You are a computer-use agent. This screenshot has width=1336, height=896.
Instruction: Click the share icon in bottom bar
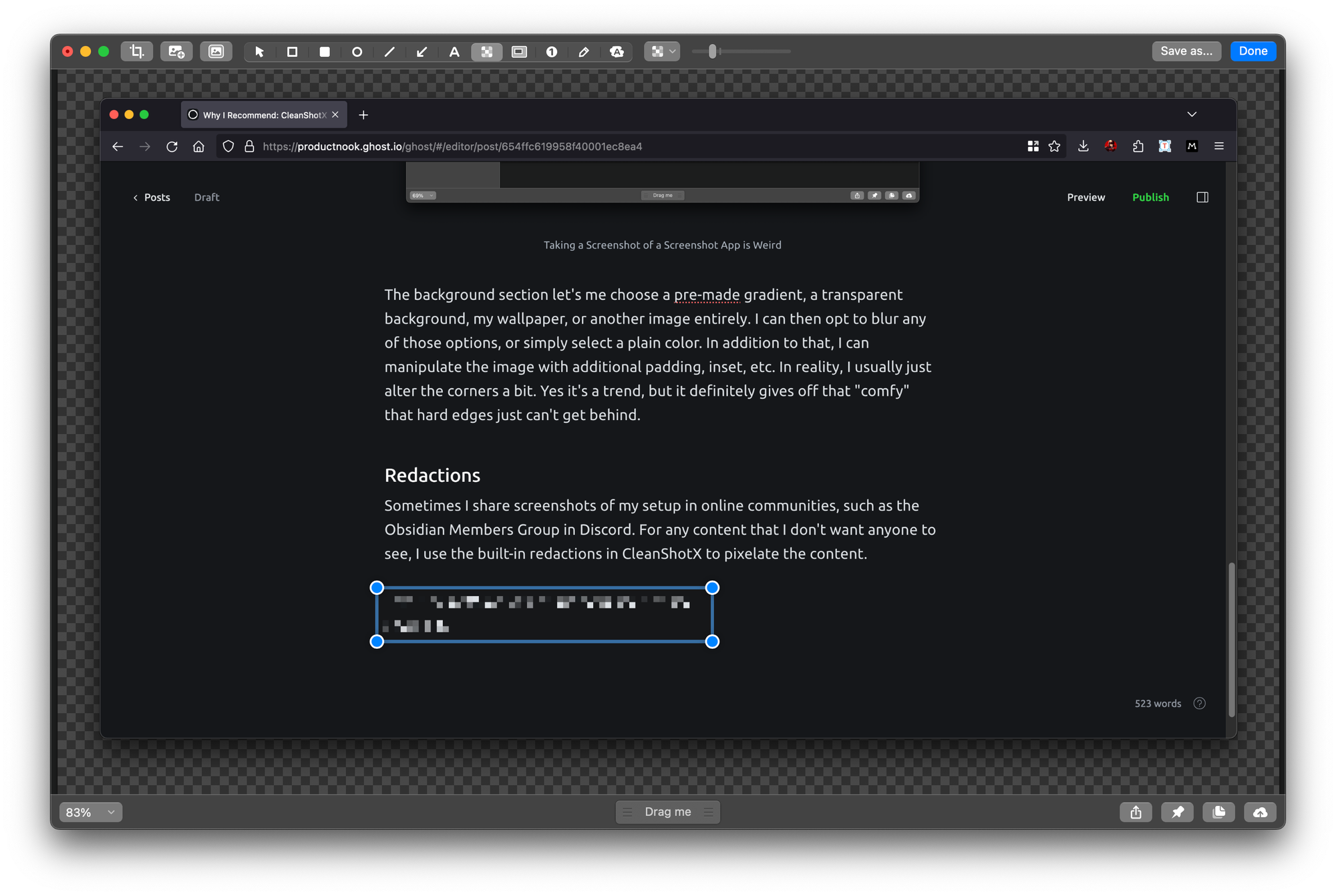click(1136, 812)
